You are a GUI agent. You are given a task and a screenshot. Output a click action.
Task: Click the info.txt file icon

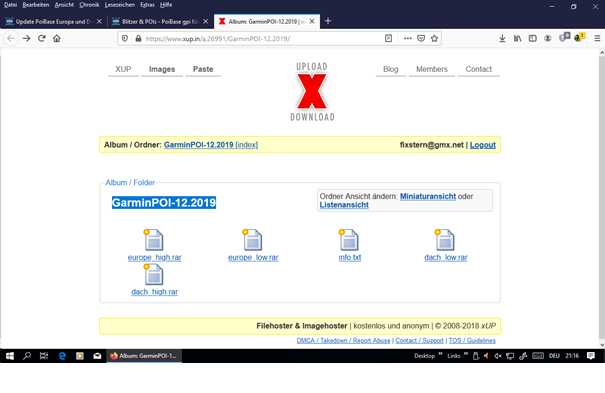click(x=349, y=240)
